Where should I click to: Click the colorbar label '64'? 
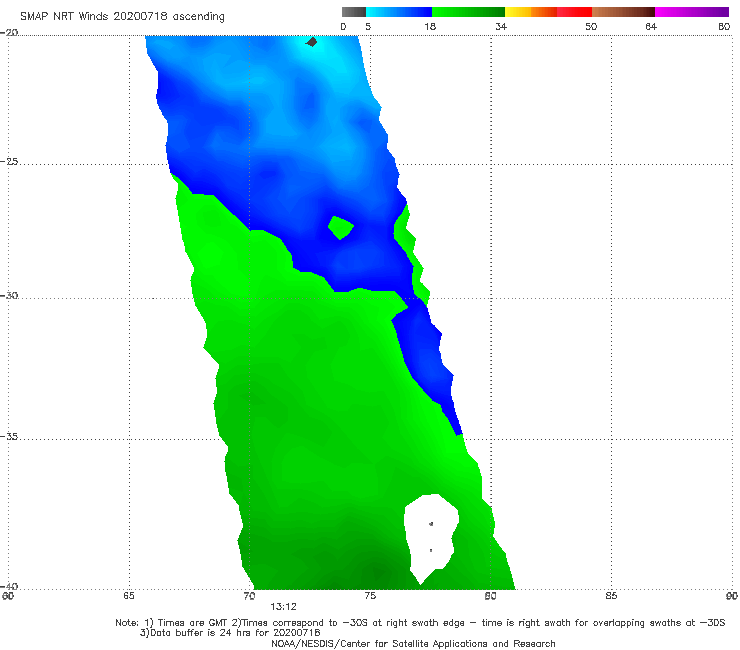point(651,27)
